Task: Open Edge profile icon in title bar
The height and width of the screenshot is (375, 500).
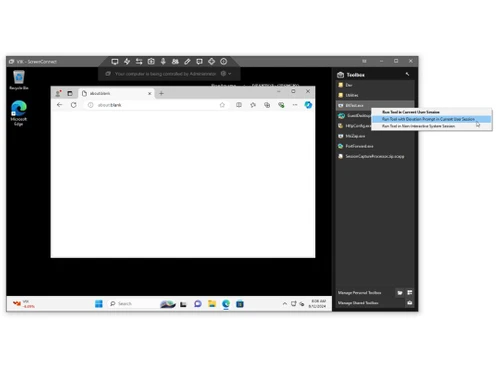Action: 58,93
